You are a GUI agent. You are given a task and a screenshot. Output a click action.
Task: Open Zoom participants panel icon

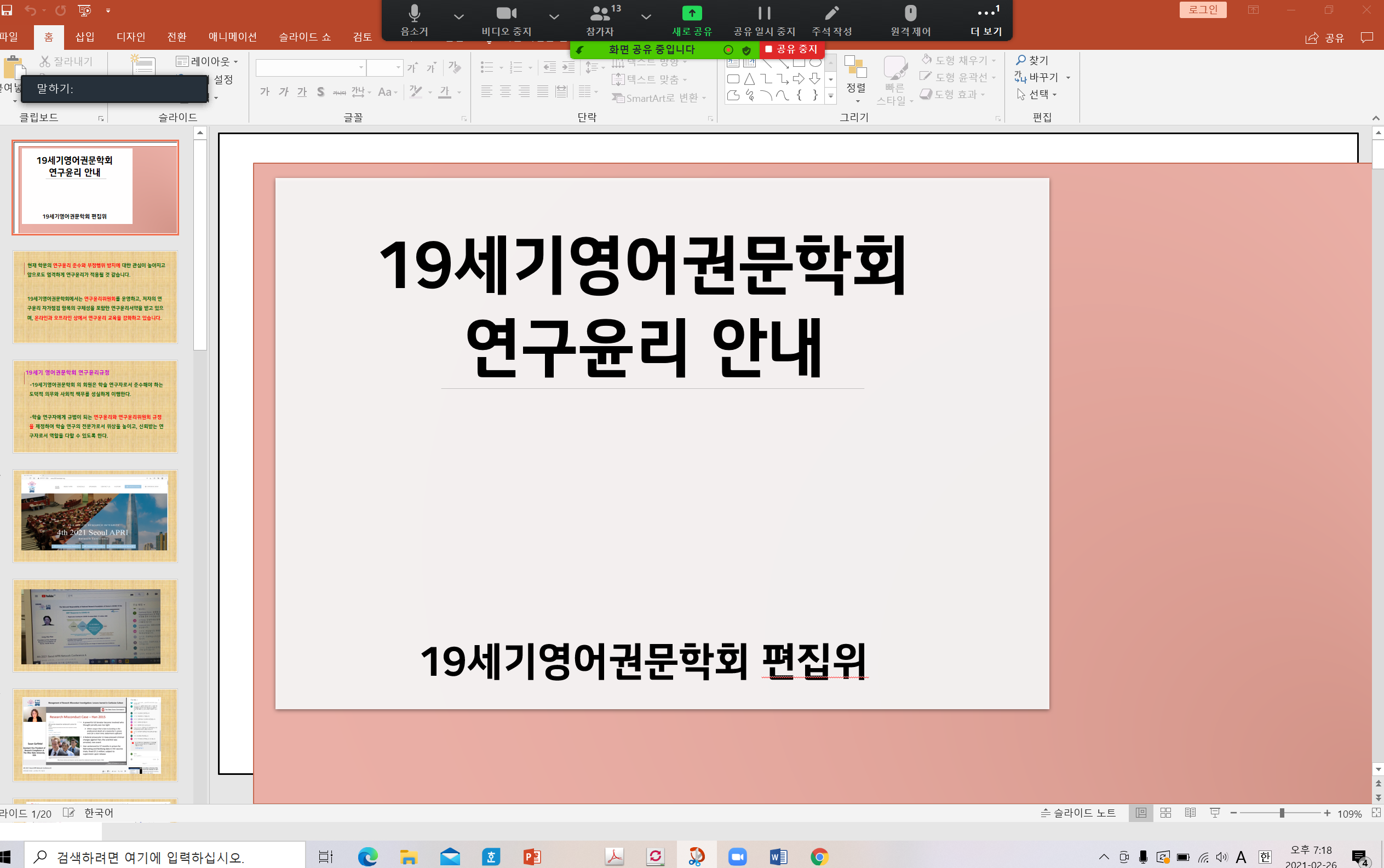(x=599, y=14)
